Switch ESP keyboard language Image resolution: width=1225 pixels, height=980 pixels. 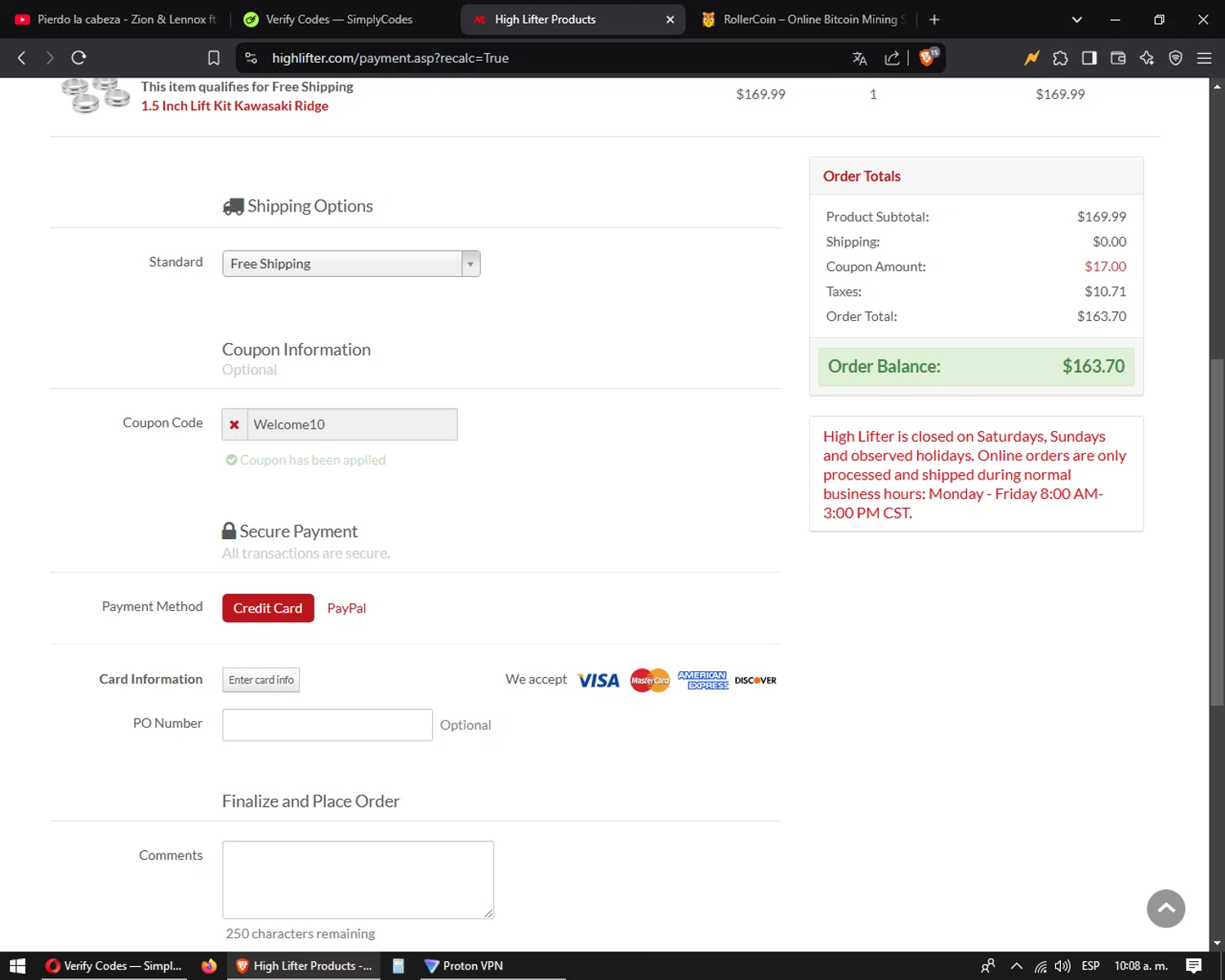(1090, 966)
